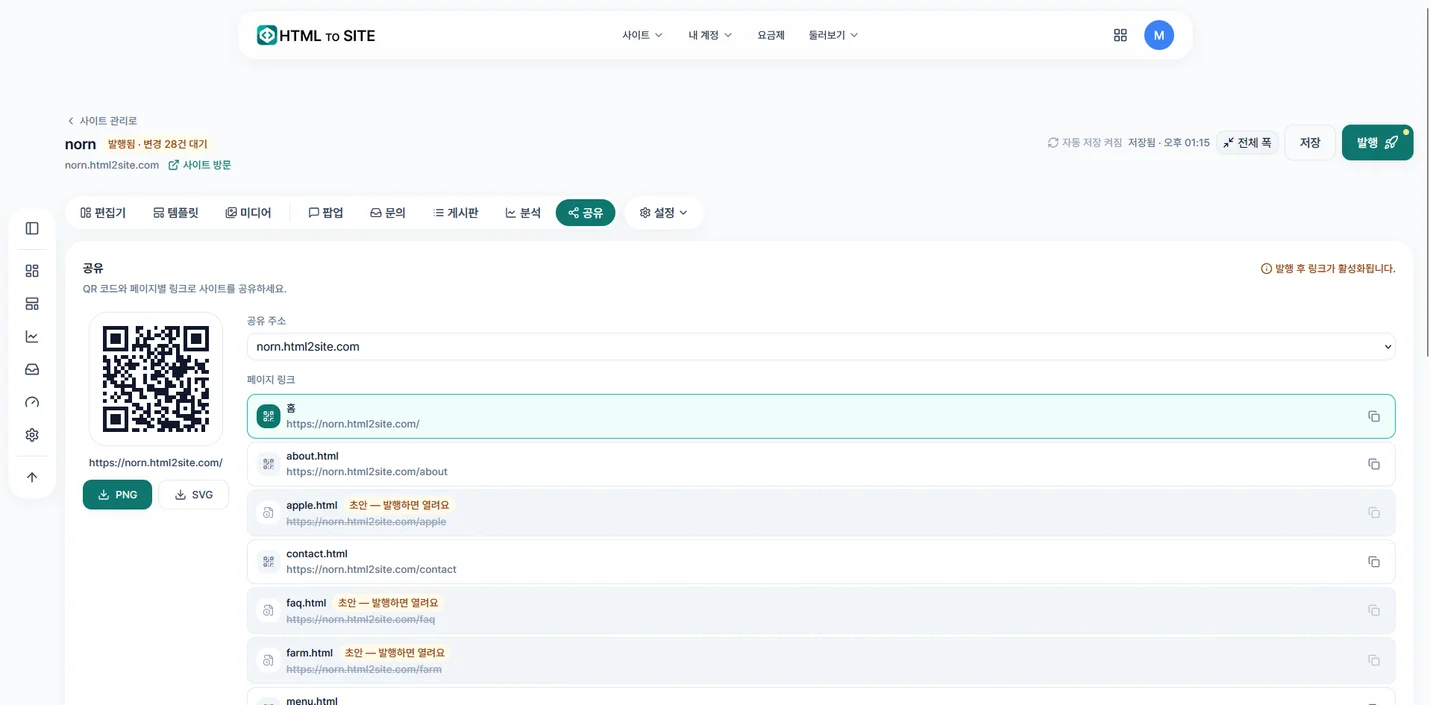Open the 공유 주소 domain dropdown
The height and width of the screenshot is (705, 1430).
tap(821, 347)
